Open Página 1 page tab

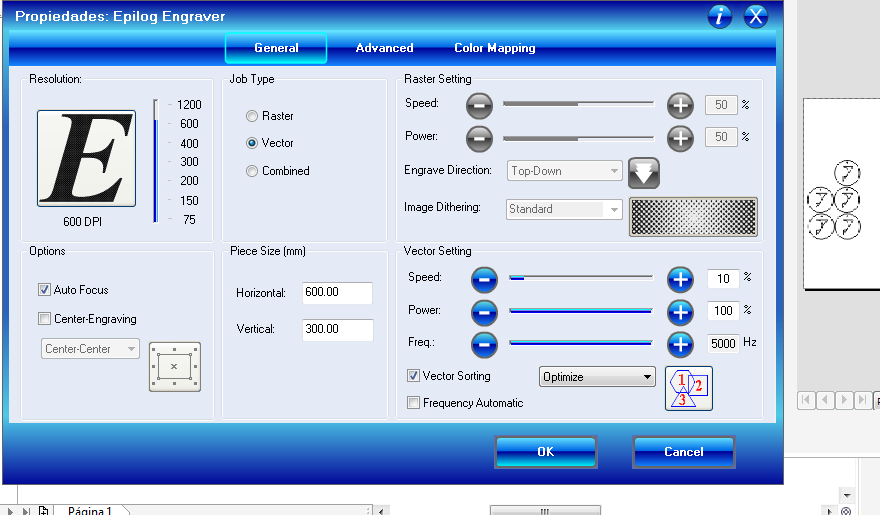point(90,511)
